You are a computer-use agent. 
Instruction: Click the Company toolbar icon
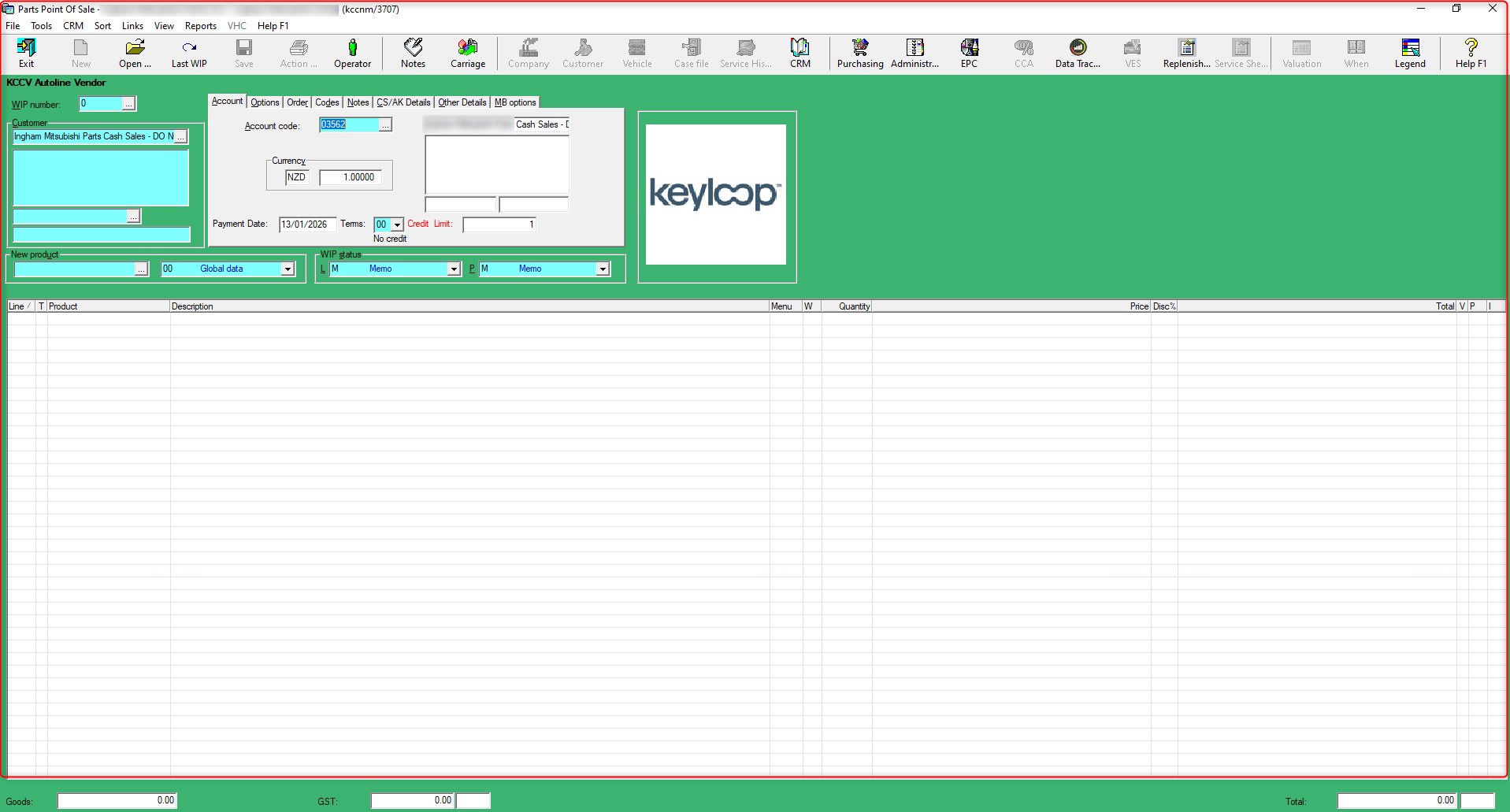coord(529,54)
